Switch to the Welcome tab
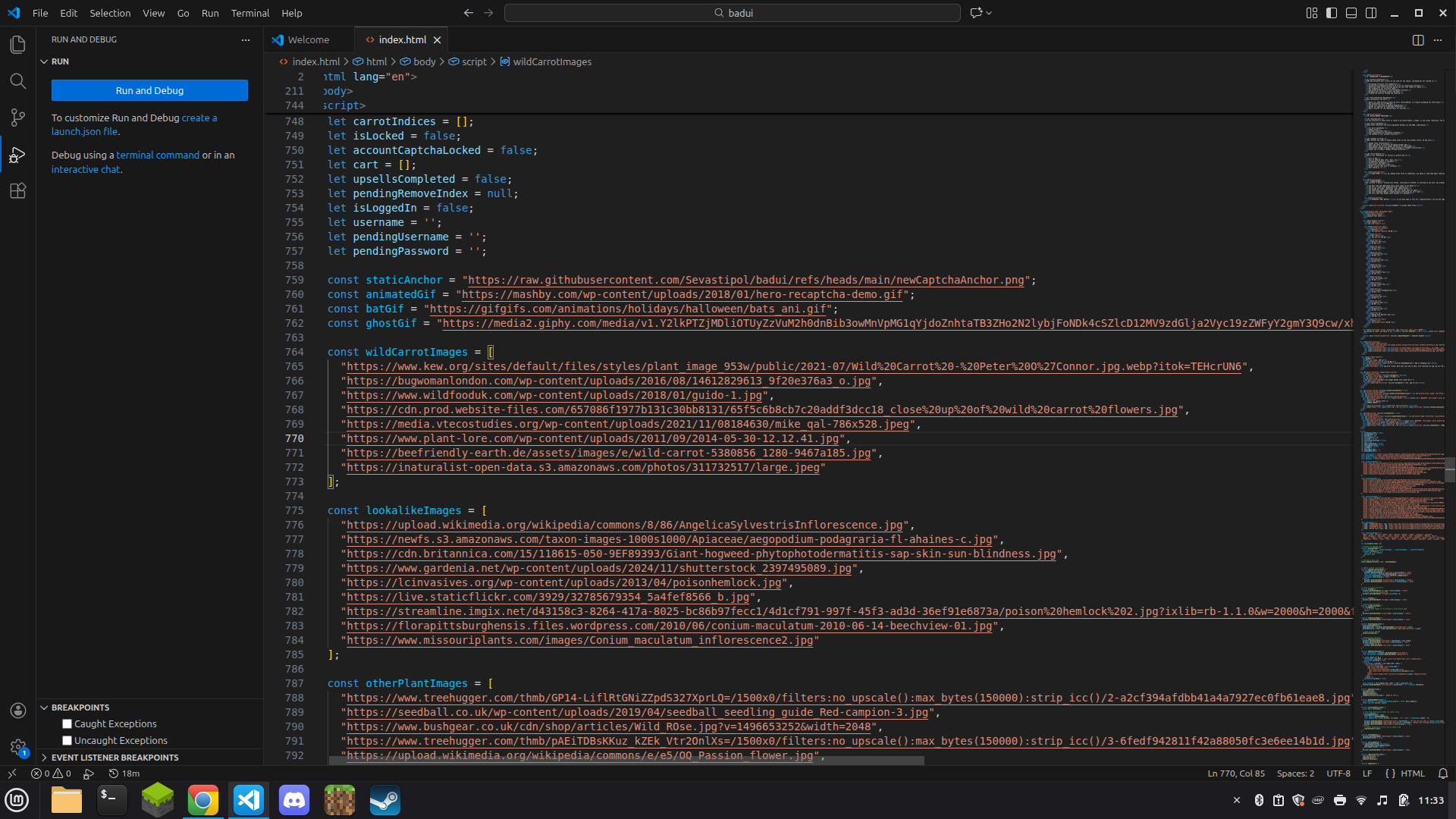 (308, 40)
